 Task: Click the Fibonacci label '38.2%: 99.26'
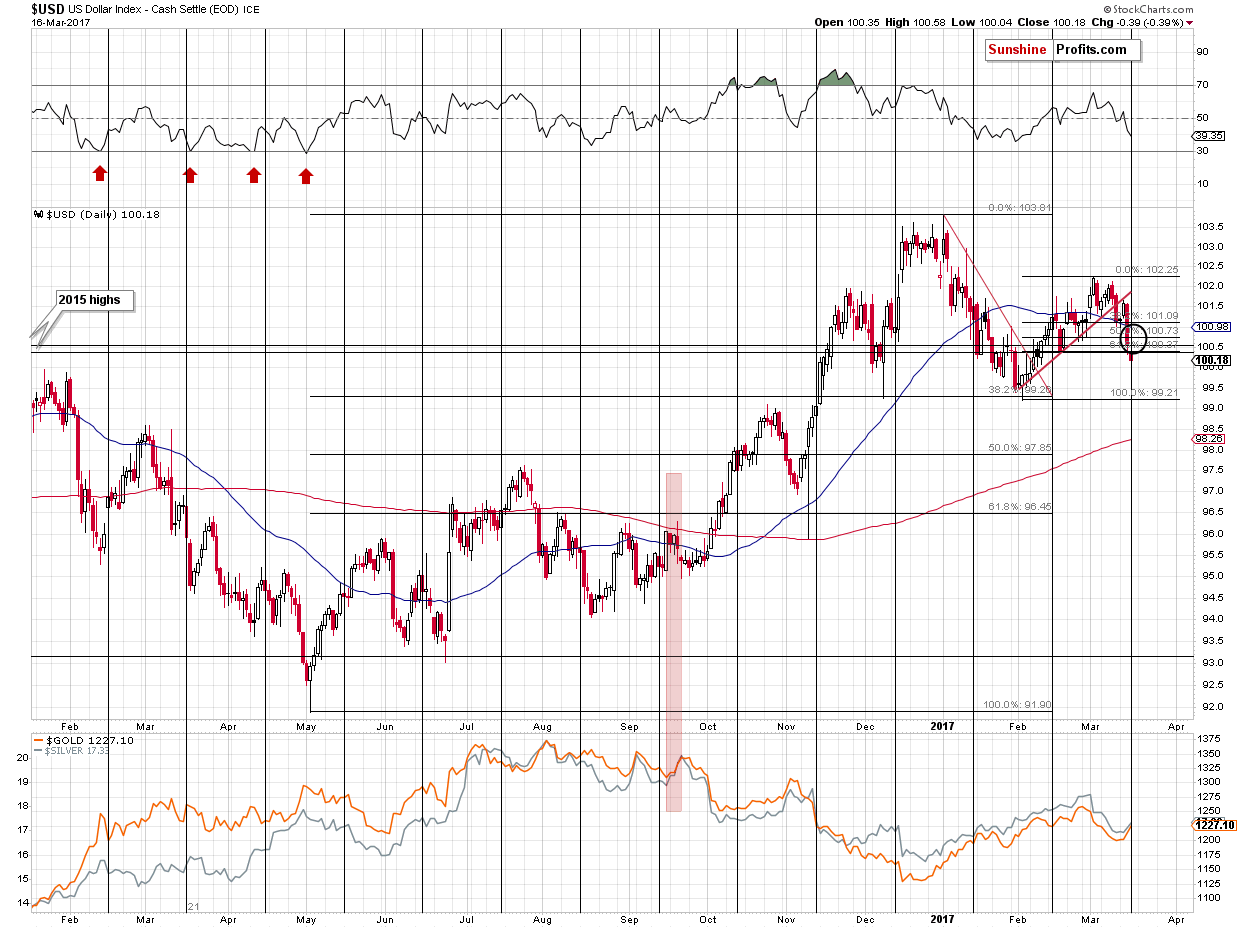(x=1020, y=390)
